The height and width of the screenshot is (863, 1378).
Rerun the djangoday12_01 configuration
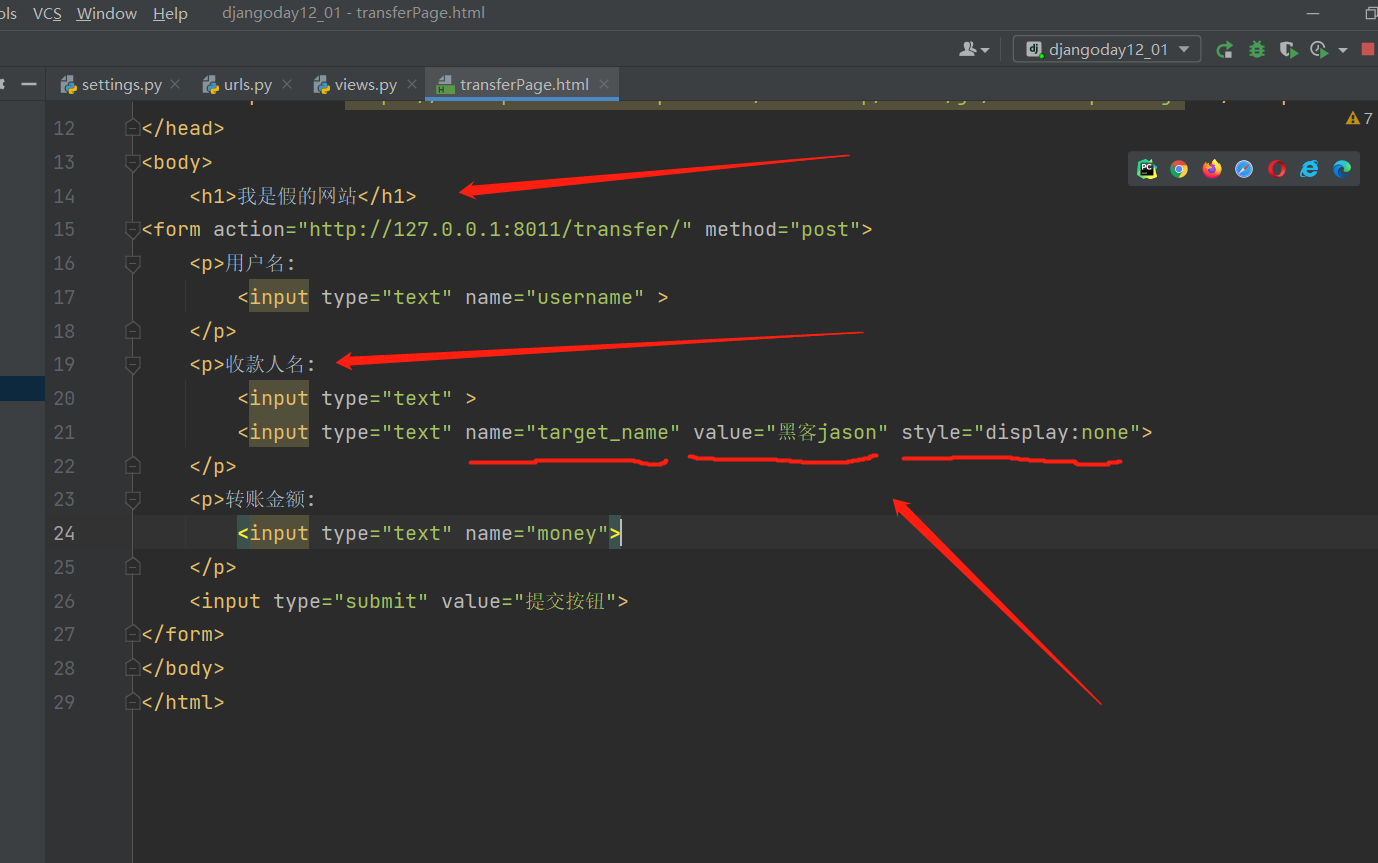(1224, 49)
